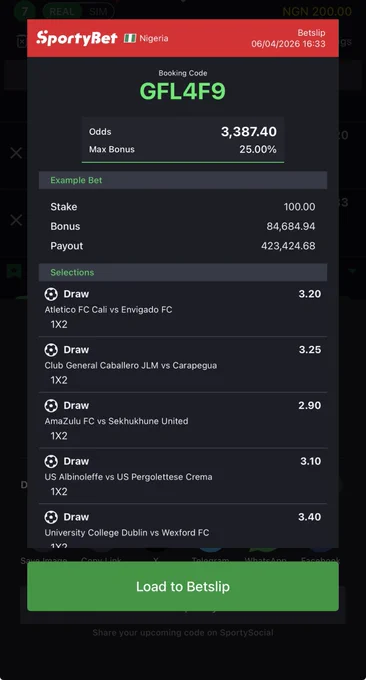The height and width of the screenshot is (680, 366).
Task: Click football icon beside Club General Caballero selection
Action: click(x=51, y=350)
